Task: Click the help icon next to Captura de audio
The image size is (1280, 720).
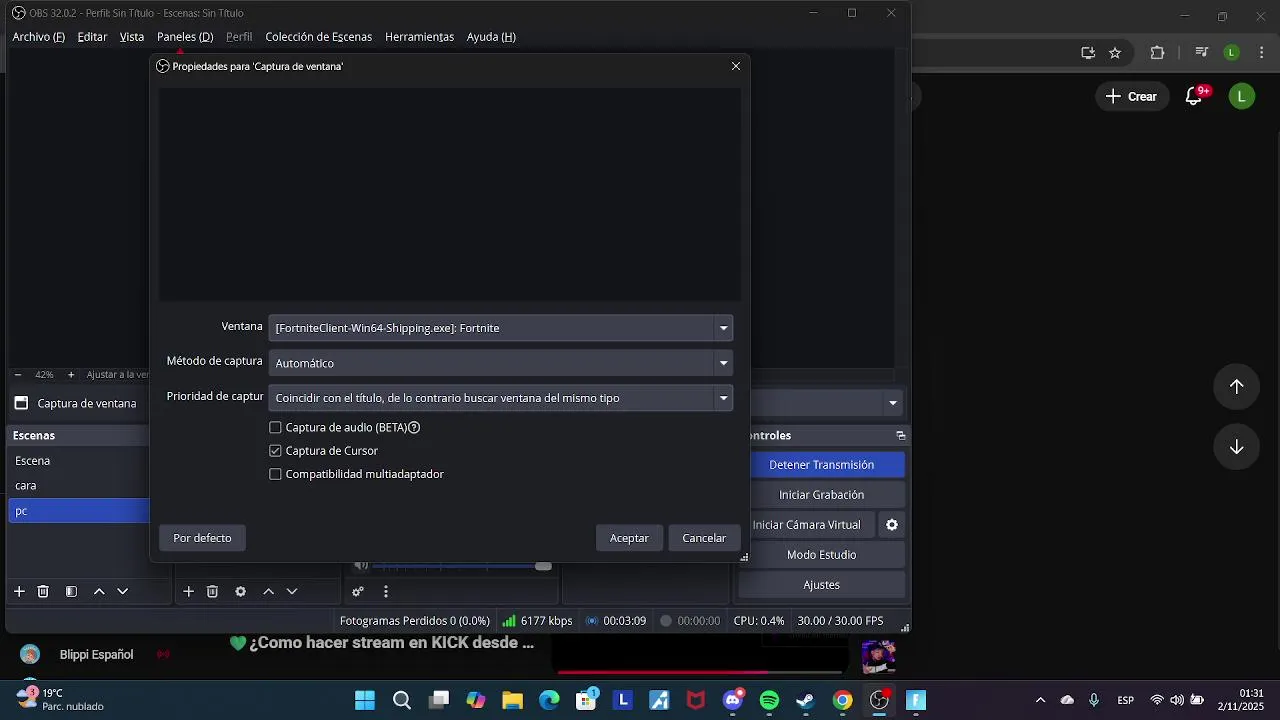Action: tap(414, 427)
